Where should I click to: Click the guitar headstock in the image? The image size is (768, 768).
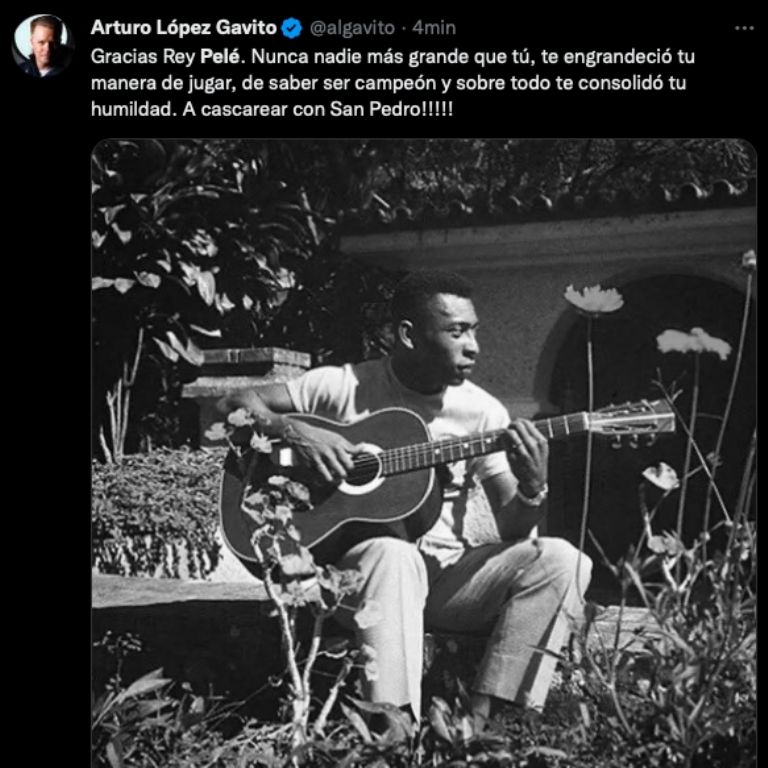click(x=632, y=421)
